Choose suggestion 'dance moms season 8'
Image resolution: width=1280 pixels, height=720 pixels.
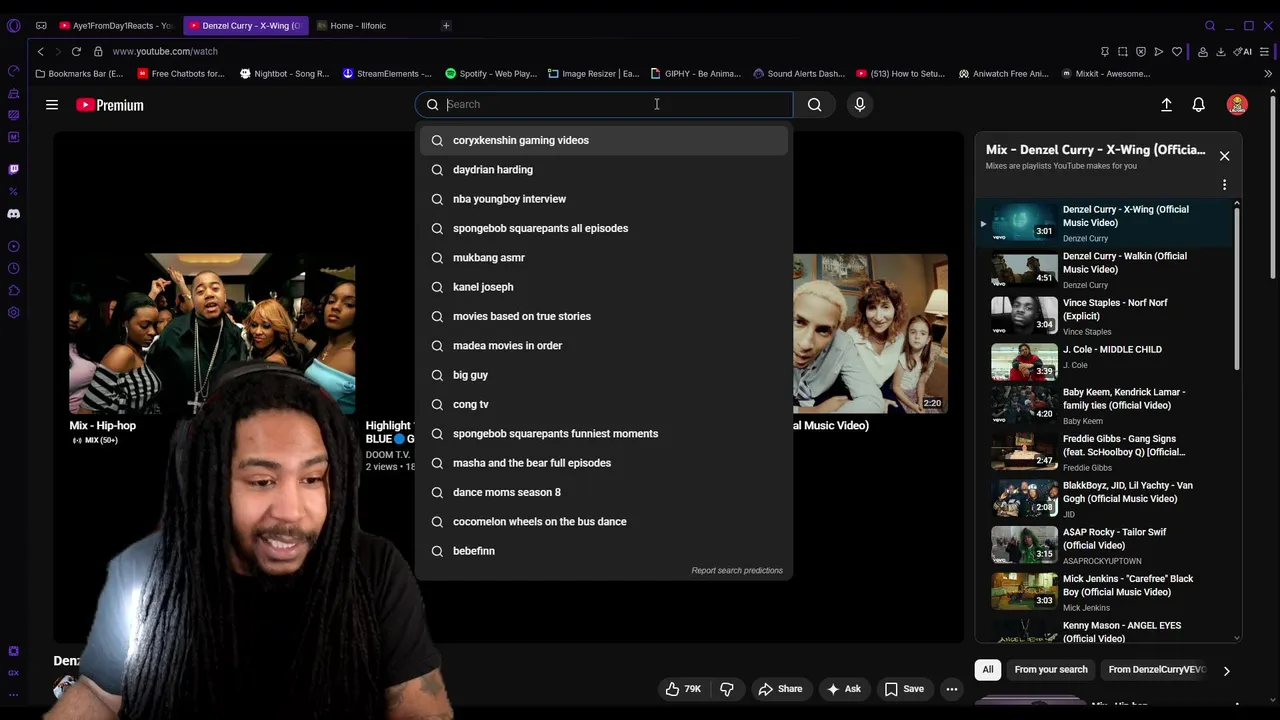(604, 492)
